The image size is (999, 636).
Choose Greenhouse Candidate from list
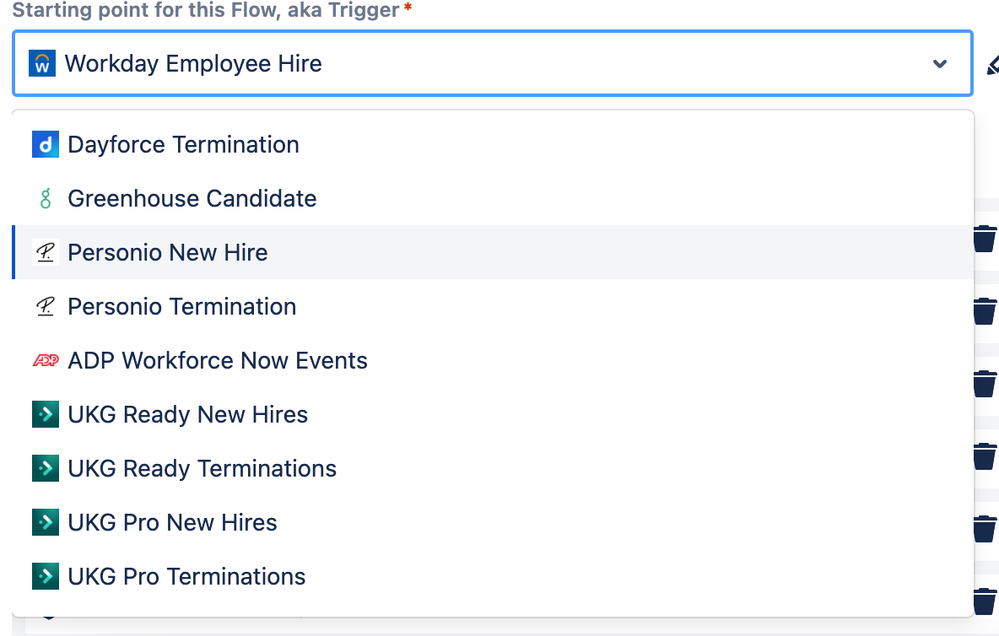[192, 199]
